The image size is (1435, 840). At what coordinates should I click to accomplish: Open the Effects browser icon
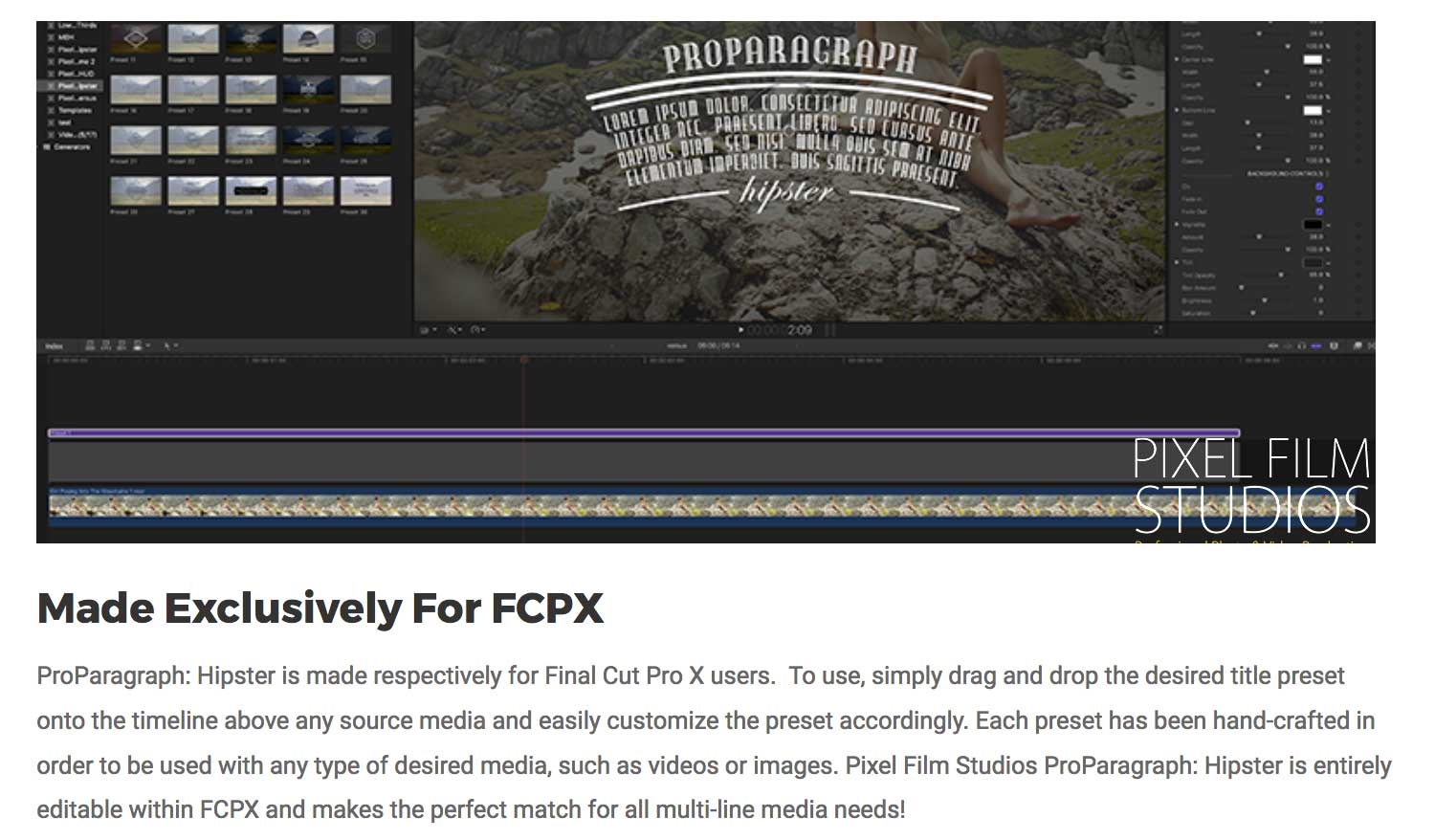click(x=1357, y=345)
